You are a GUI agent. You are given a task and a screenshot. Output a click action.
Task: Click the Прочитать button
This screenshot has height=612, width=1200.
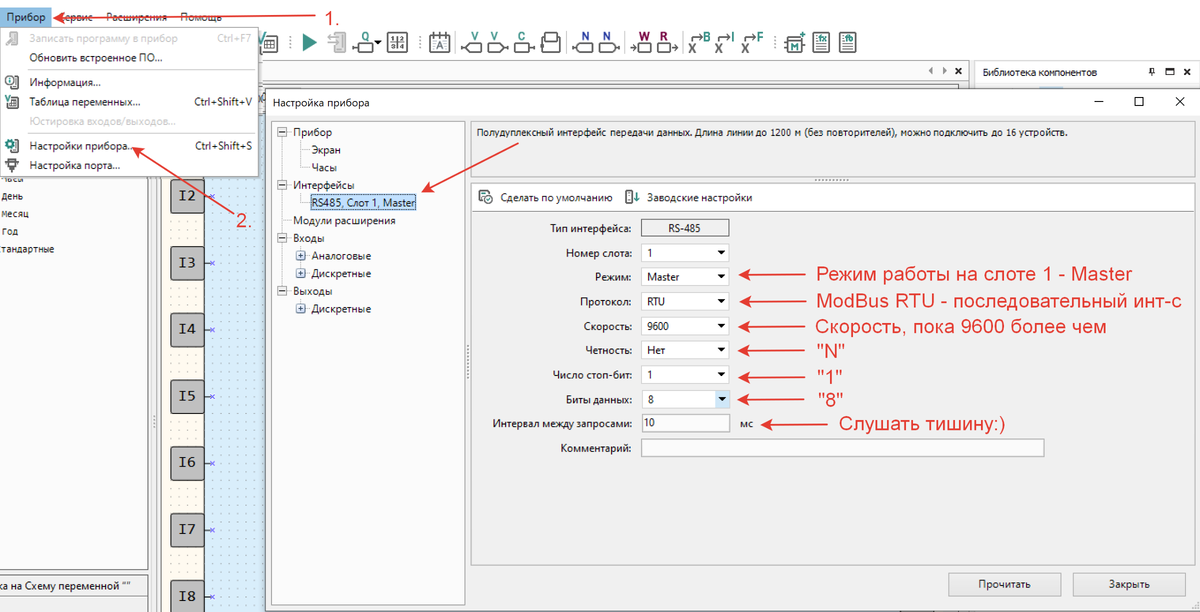pos(1004,584)
